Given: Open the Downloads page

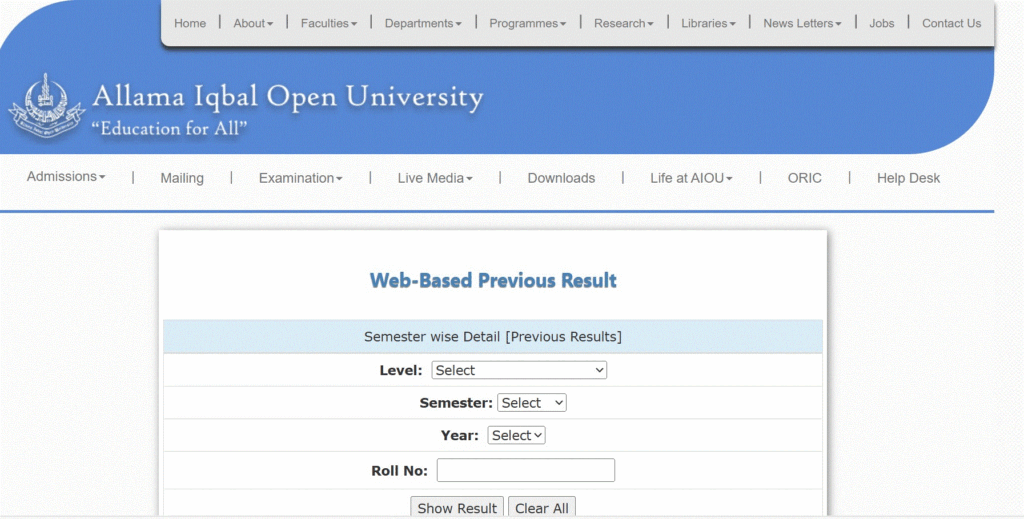Looking at the screenshot, I should tap(562, 178).
